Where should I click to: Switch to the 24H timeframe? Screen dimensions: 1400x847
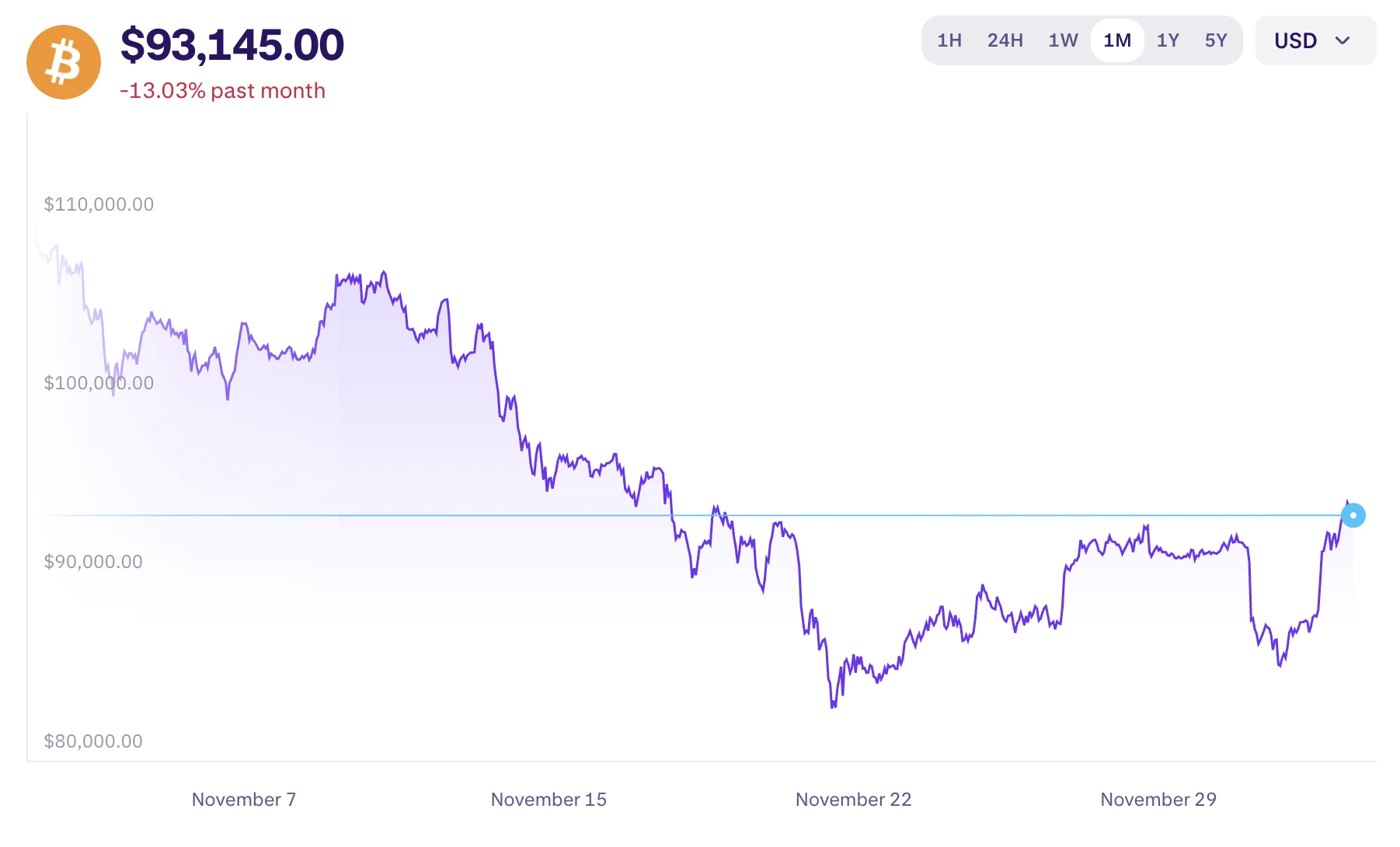pos(1005,40)
